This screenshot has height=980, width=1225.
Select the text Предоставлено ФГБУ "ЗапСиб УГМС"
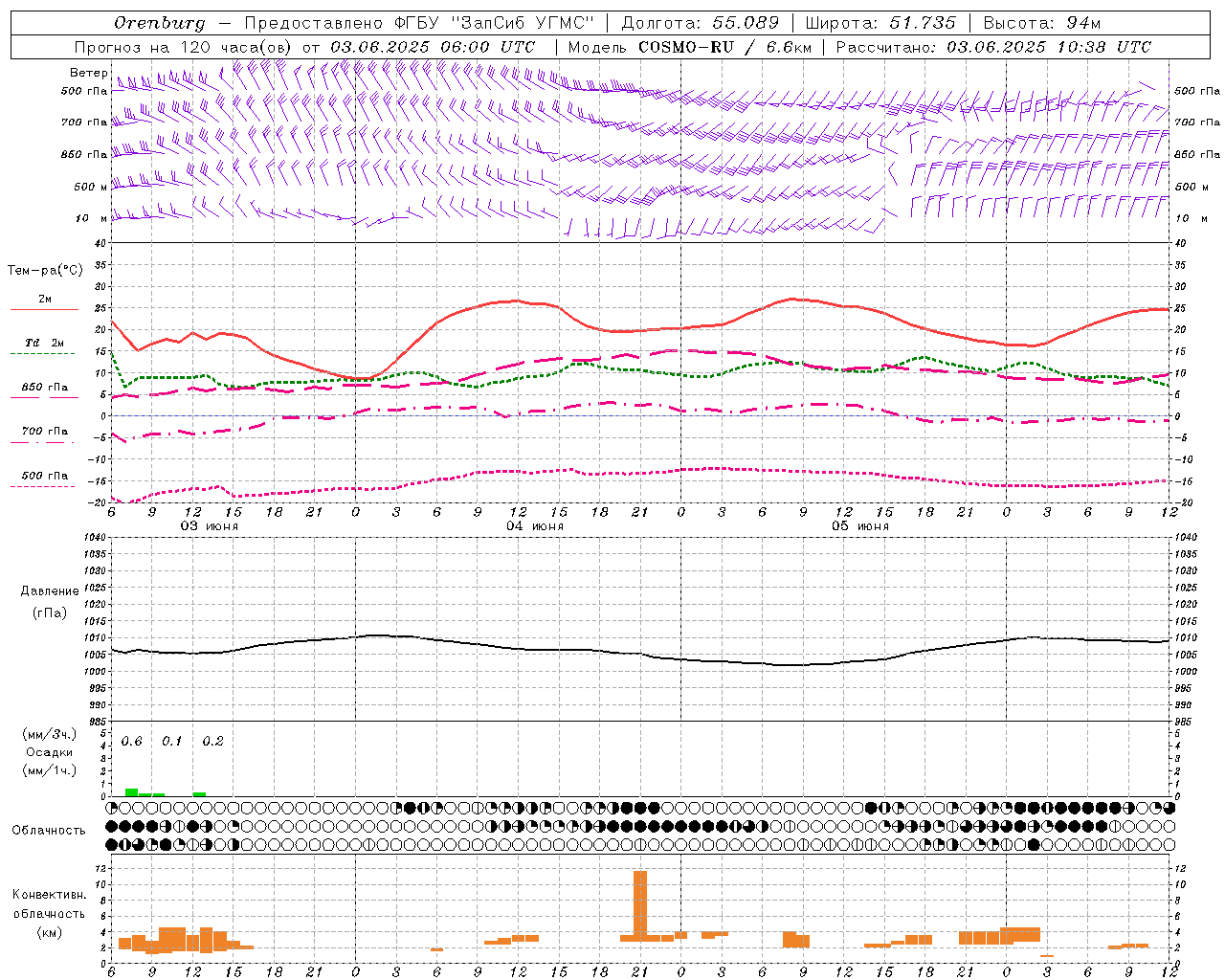420,23
